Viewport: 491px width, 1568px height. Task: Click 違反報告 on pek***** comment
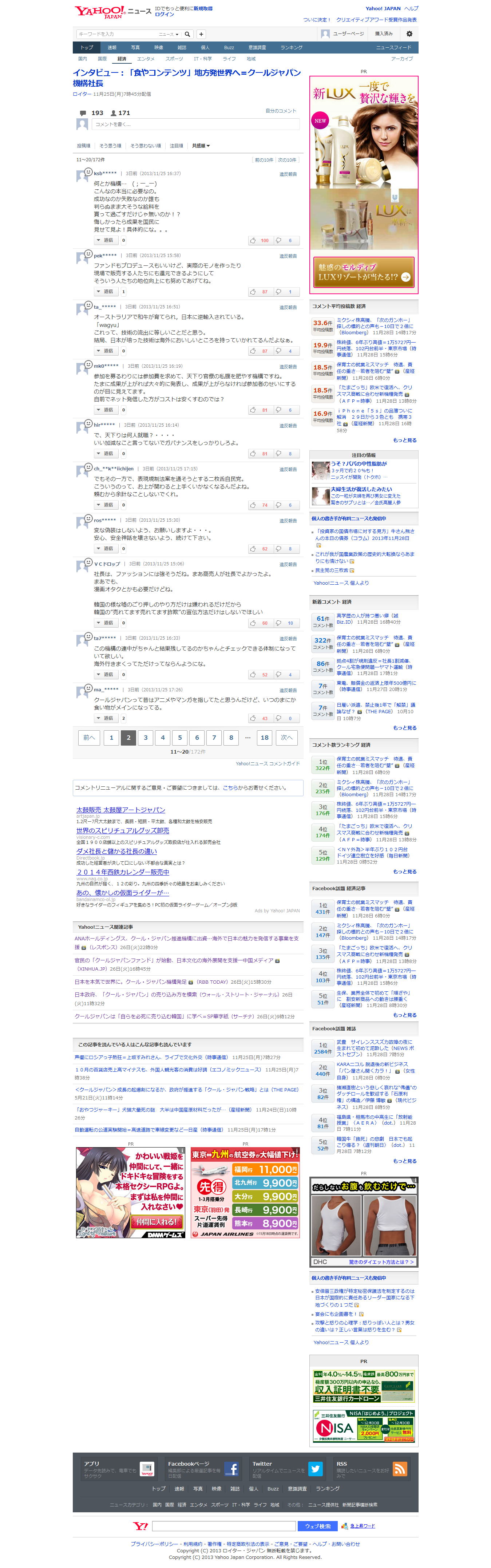coord(288,256)
